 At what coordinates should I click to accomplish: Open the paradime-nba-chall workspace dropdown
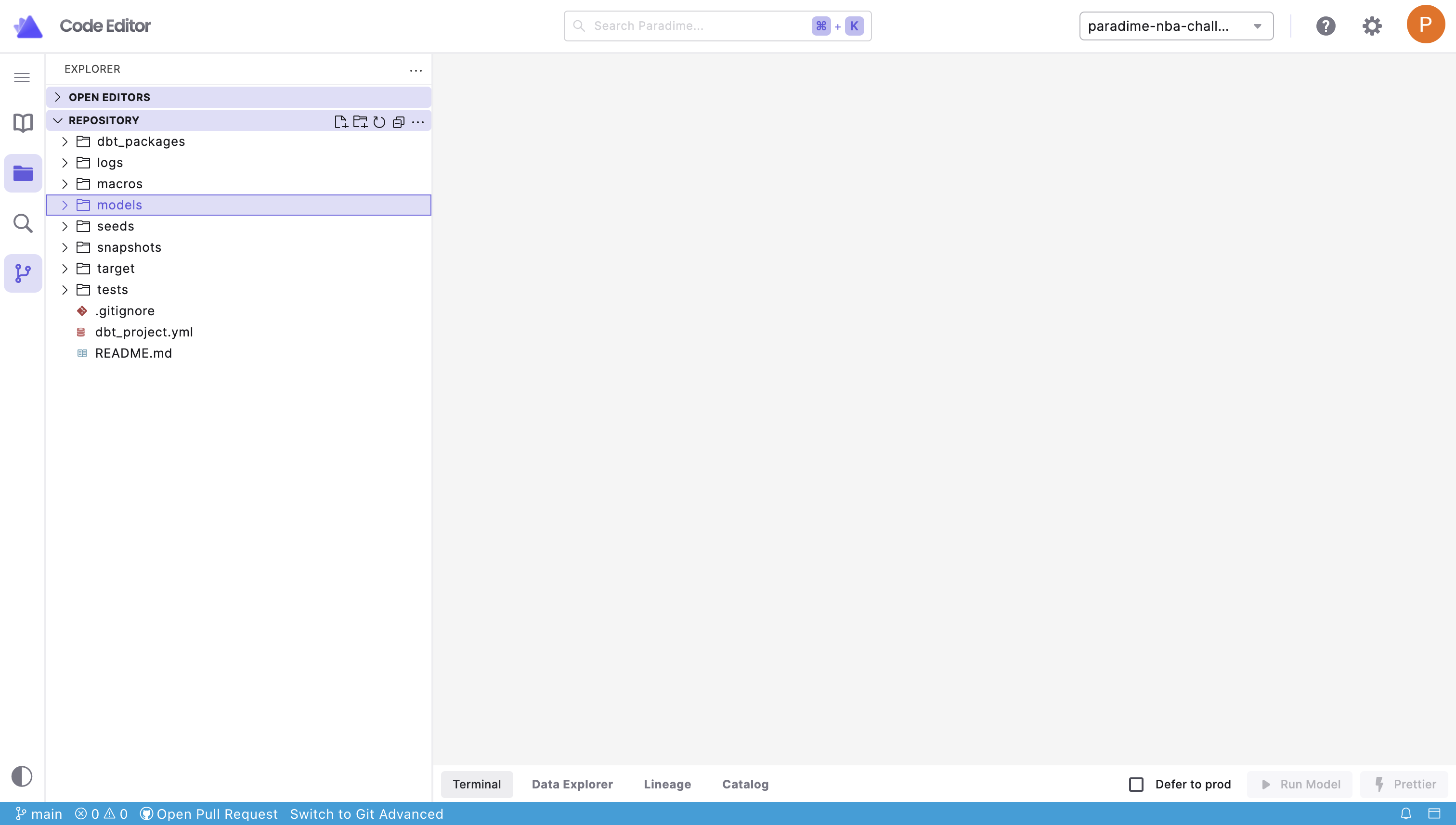coord(1176,26)
